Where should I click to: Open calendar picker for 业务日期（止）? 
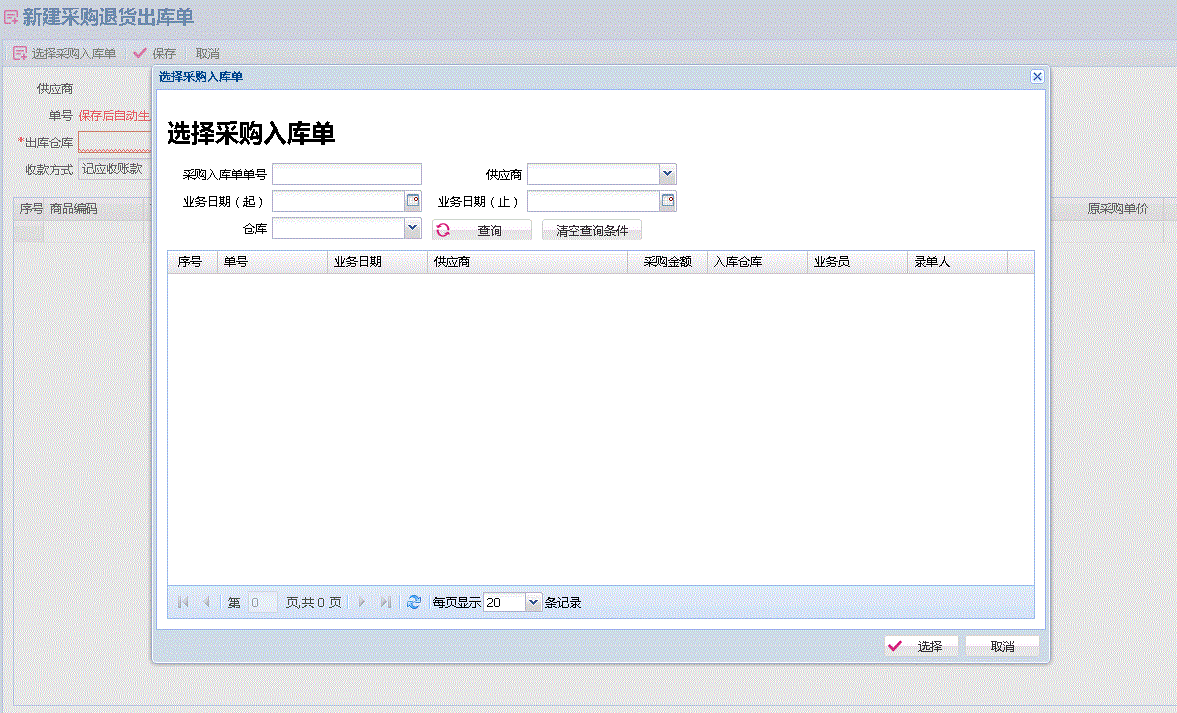668,201
